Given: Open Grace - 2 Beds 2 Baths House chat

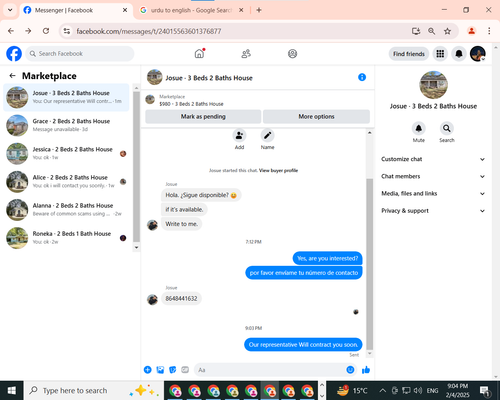Looking at the screenshot, I should tap(66, 125).
